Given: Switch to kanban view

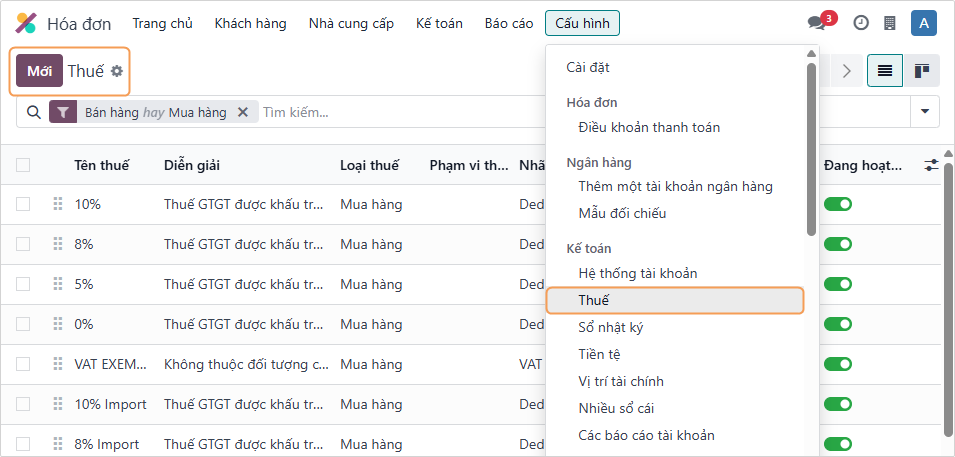Looking at the screenshot, I should (921, 71).
